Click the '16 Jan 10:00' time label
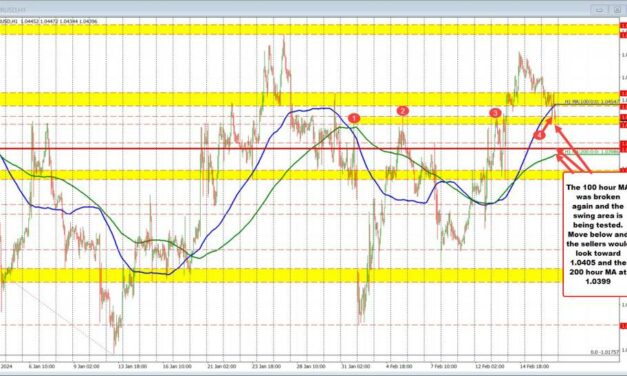Image resolution: width=627 pixels, height=376 pixels. pyautogui.click(x=178, y=366)
